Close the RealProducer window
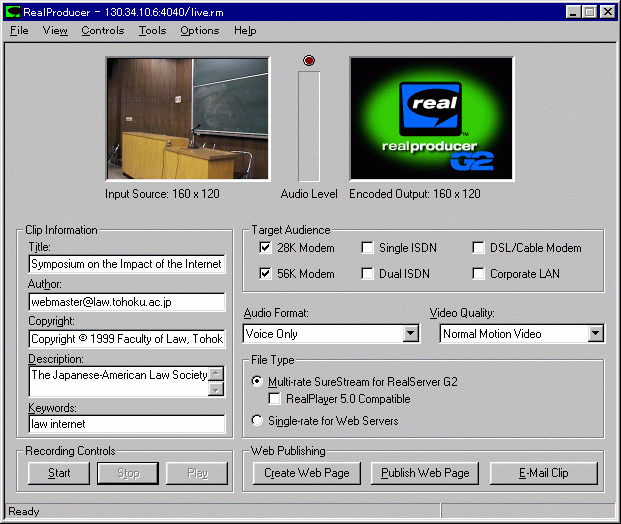621x524 pixels. tap(608, 12)
